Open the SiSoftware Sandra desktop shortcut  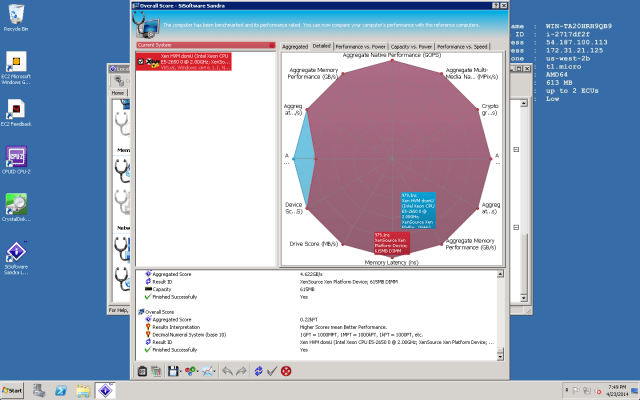(x=16, y=258)
